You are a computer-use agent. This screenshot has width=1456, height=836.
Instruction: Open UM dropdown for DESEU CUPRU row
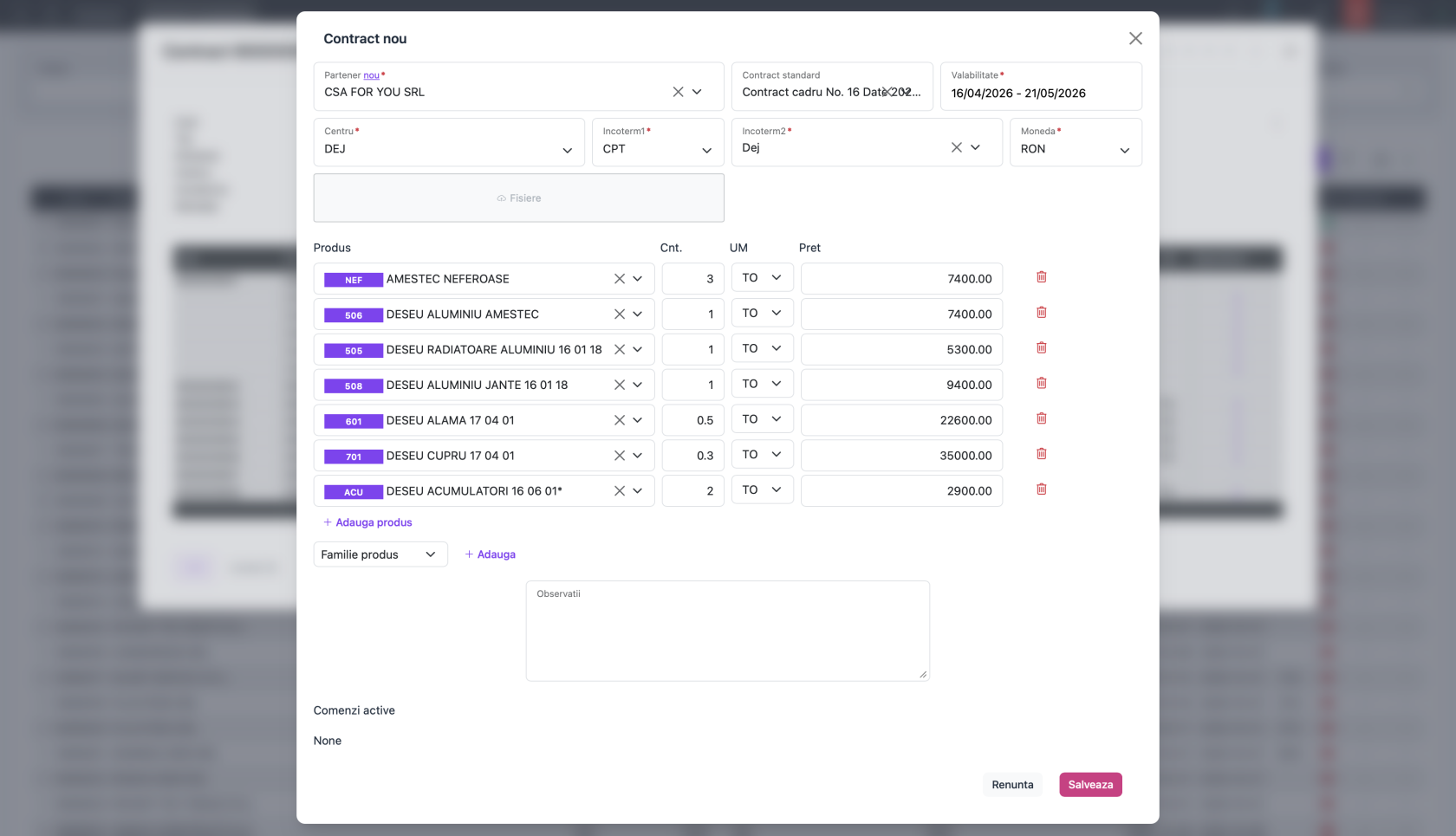click(762, 455)
